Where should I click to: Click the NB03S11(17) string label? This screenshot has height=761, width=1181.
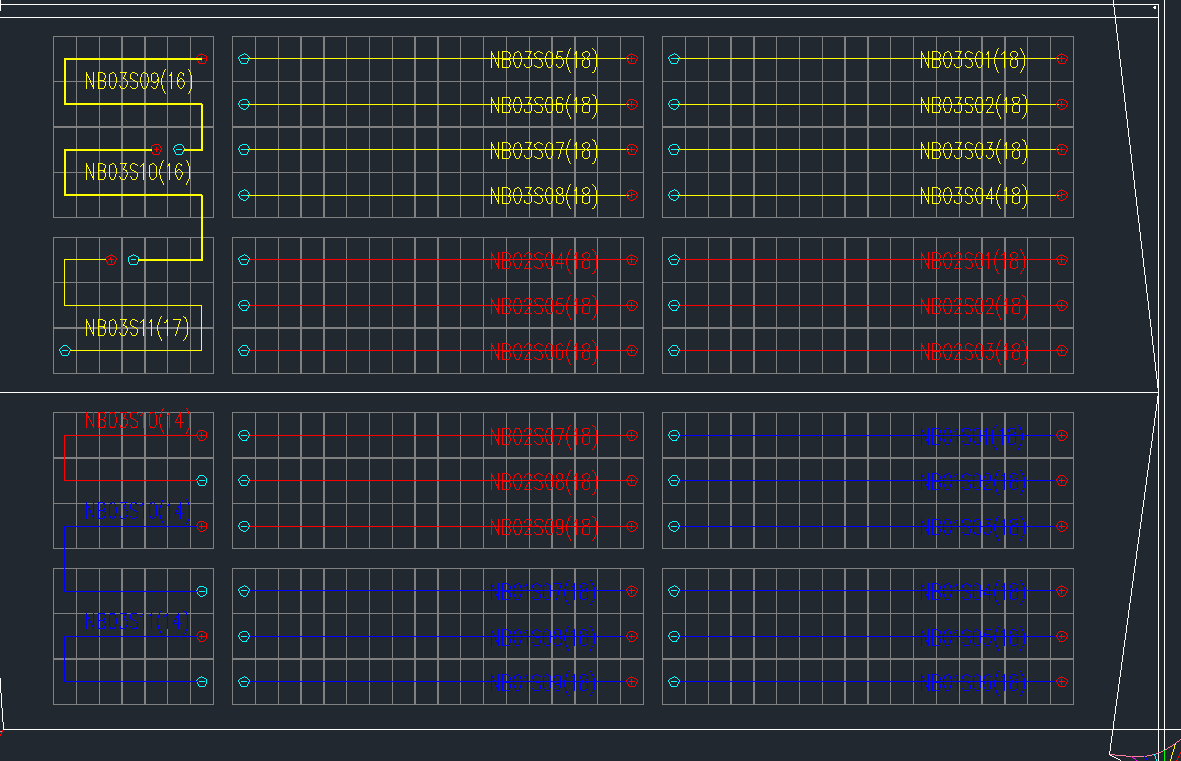point(137,329)
